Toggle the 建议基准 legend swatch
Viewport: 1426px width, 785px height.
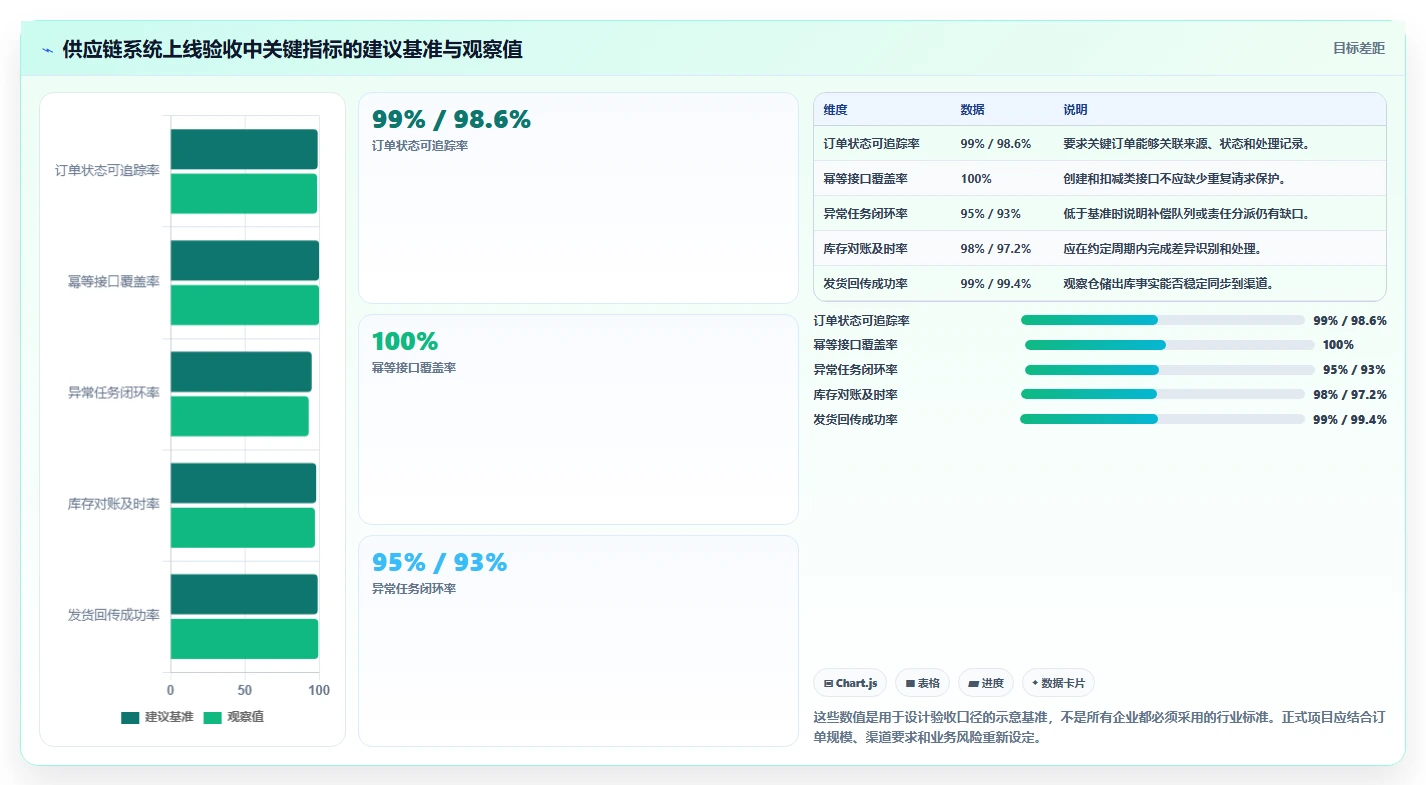click(130, 718)
